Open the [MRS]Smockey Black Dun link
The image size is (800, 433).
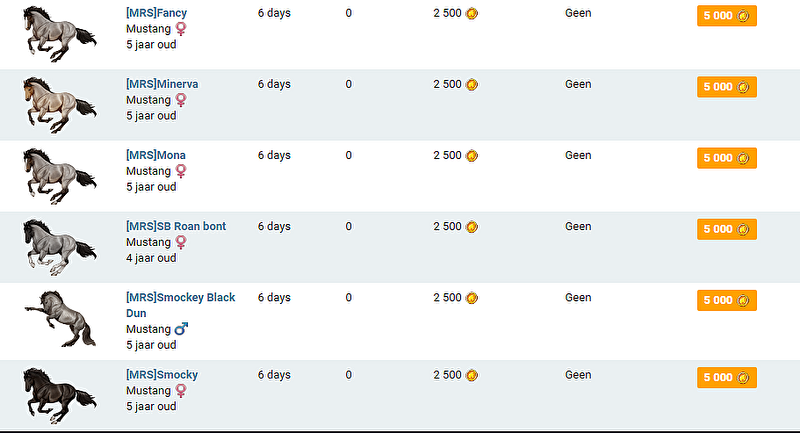pos(180,297)
